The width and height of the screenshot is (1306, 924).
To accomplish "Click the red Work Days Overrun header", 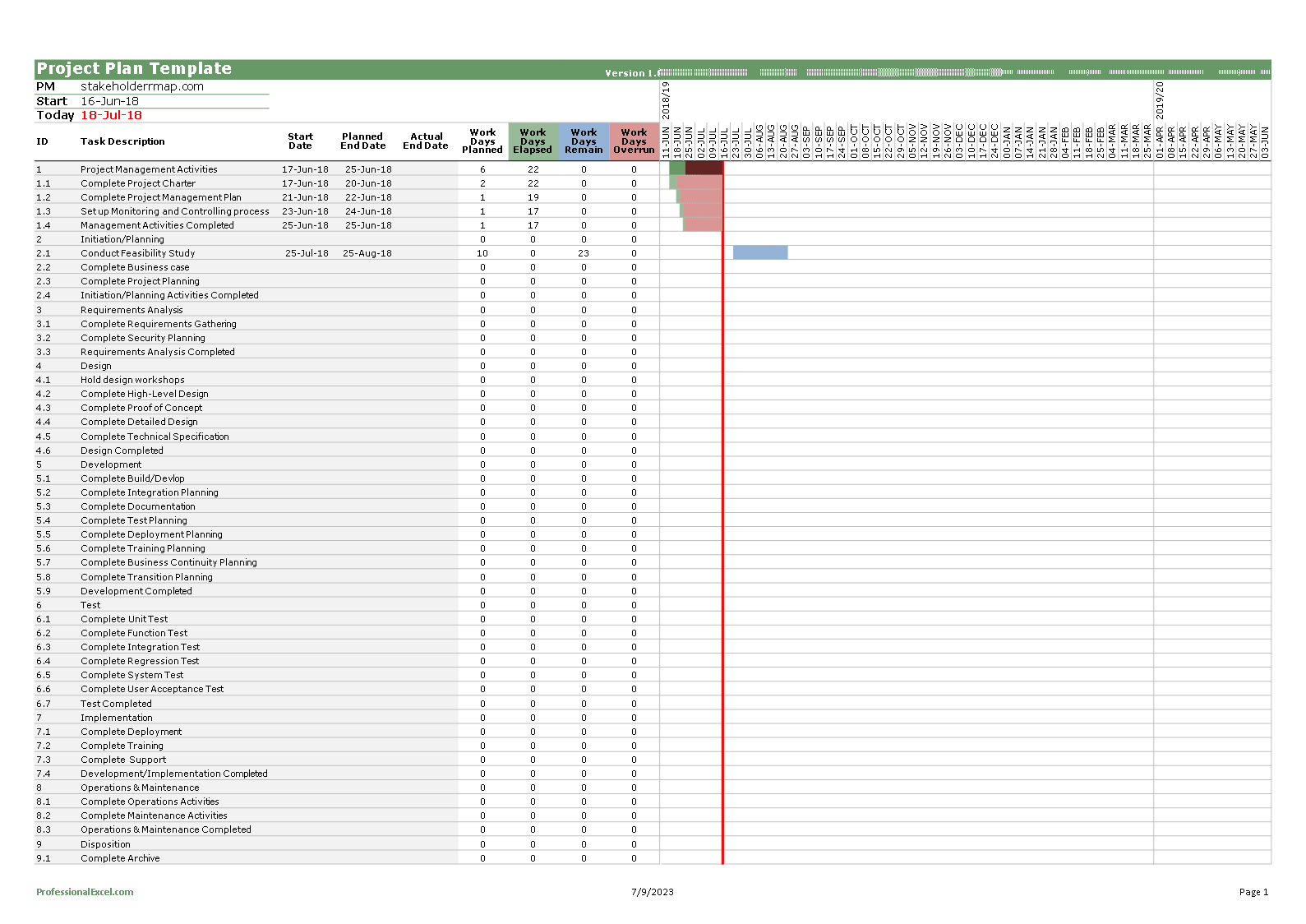I will (634, 141).
